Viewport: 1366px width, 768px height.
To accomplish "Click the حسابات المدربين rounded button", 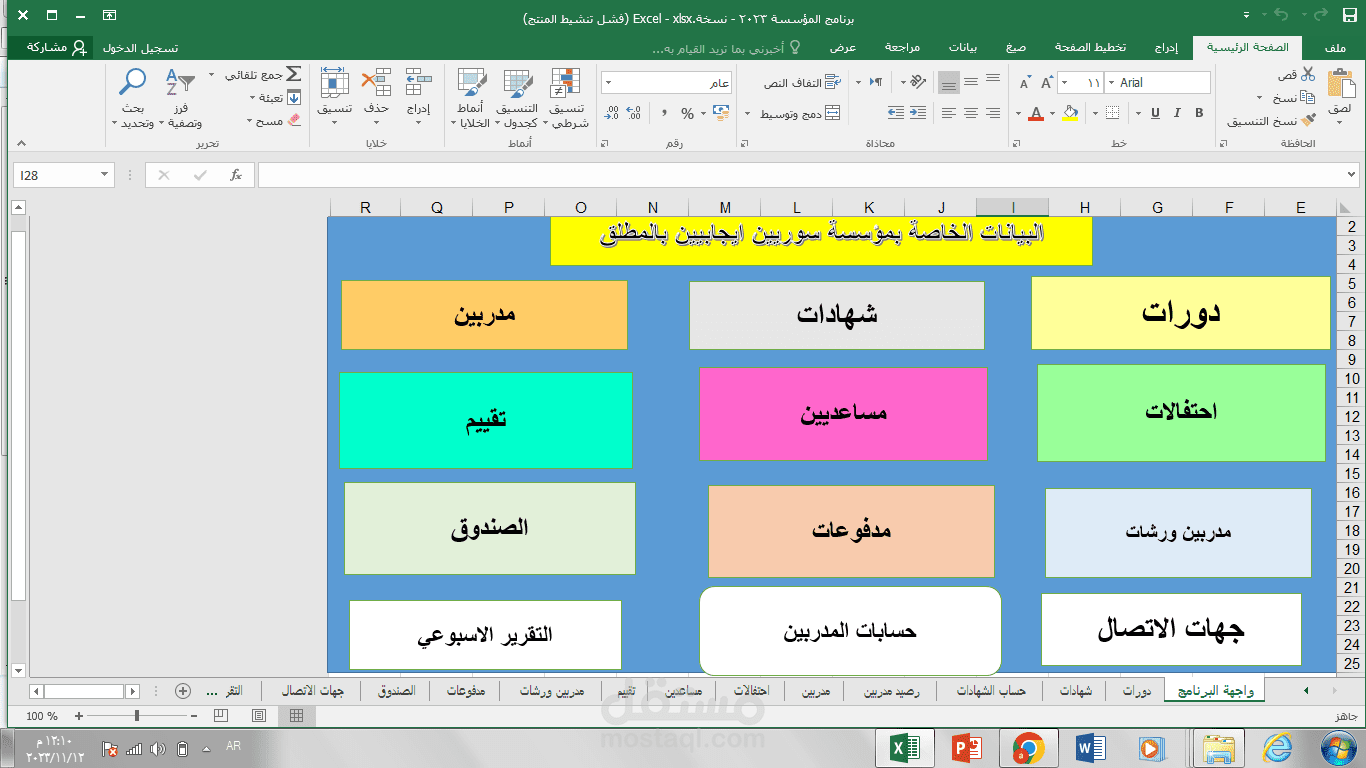I will (850, 631).
